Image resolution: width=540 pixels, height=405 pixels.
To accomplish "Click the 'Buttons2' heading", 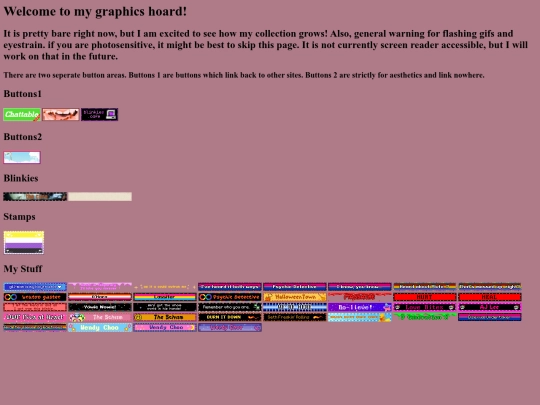I will coord(23,137).
